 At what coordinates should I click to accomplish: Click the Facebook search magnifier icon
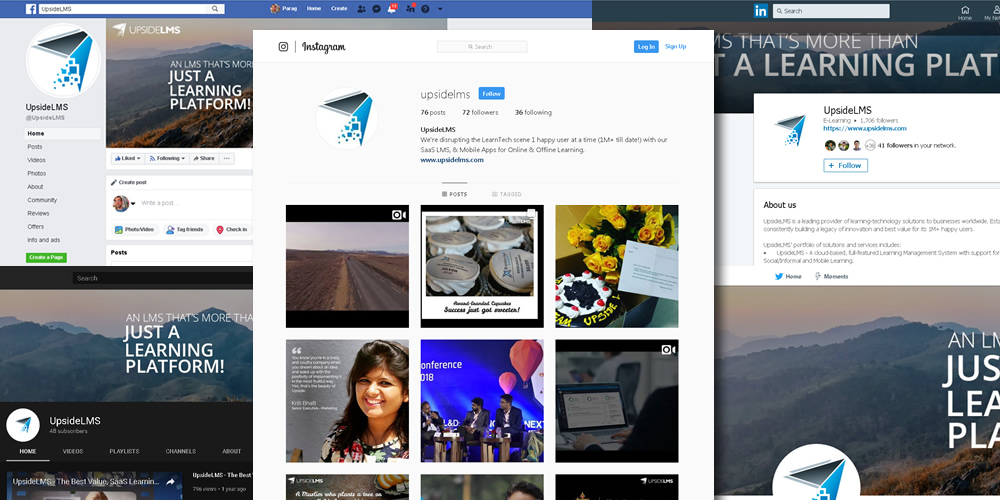pyautogui.click(x=215, y=9)
